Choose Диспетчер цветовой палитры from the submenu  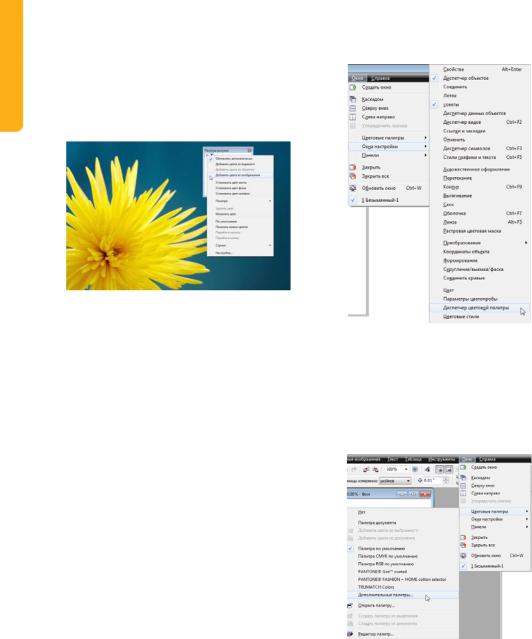480,308
